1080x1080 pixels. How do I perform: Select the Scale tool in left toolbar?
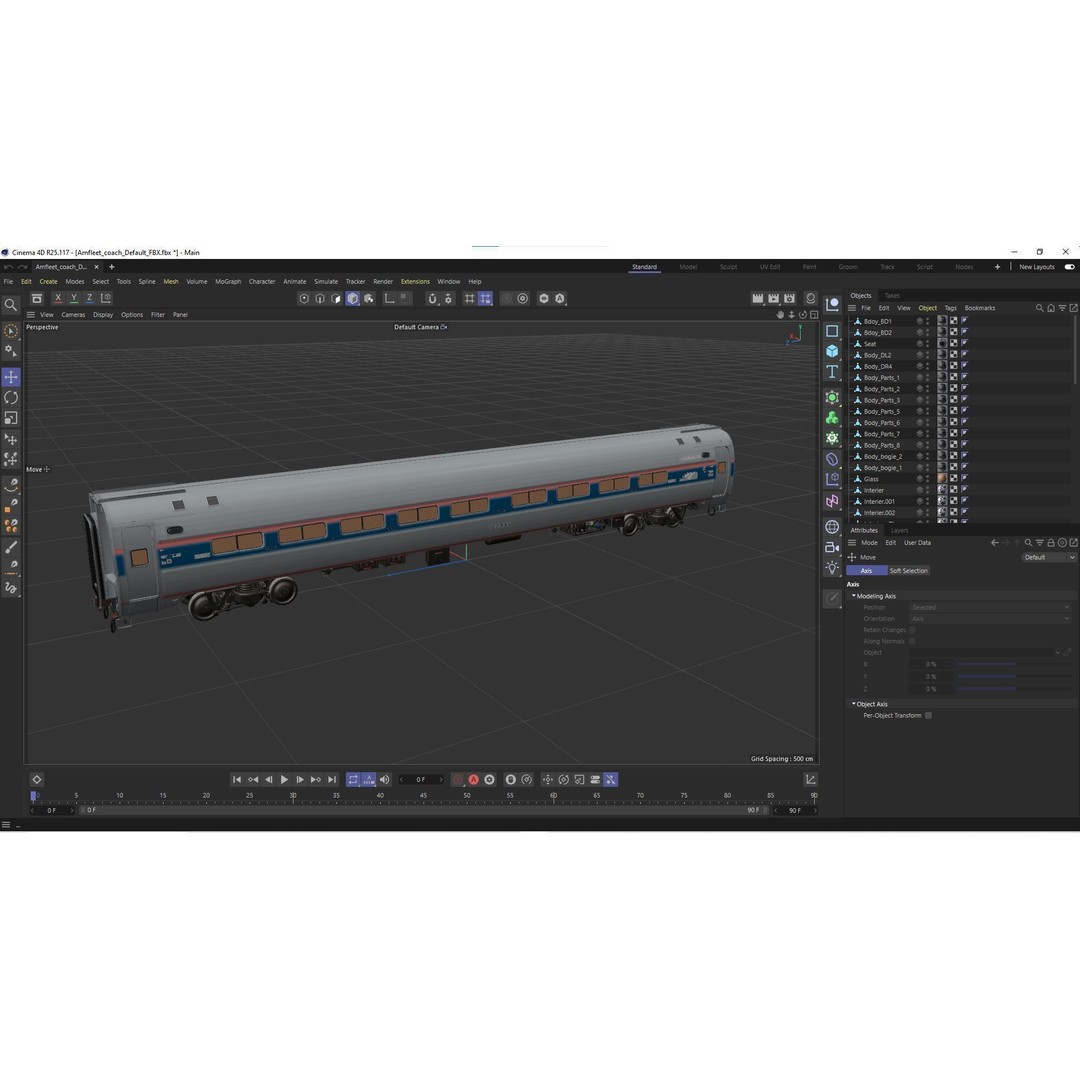click(x=11, y=418)
